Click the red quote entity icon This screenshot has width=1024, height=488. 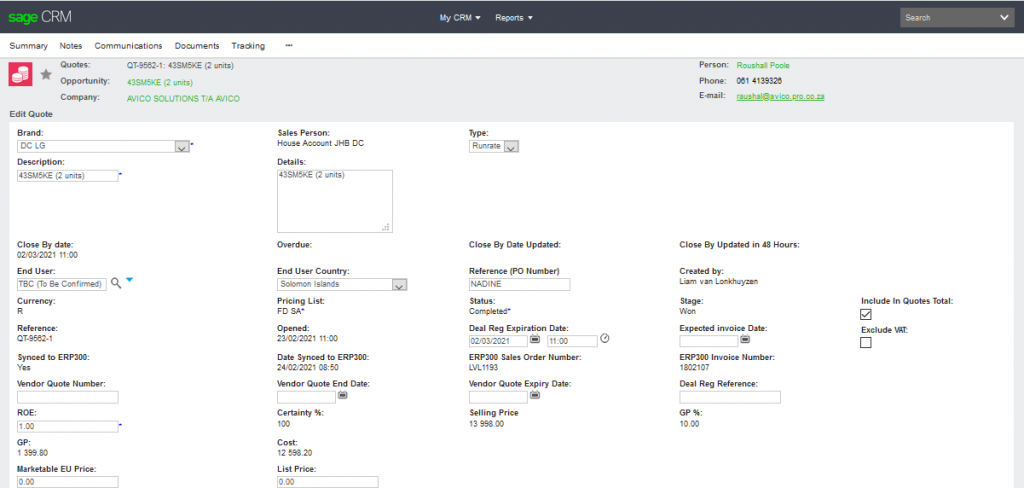[20, 74]
